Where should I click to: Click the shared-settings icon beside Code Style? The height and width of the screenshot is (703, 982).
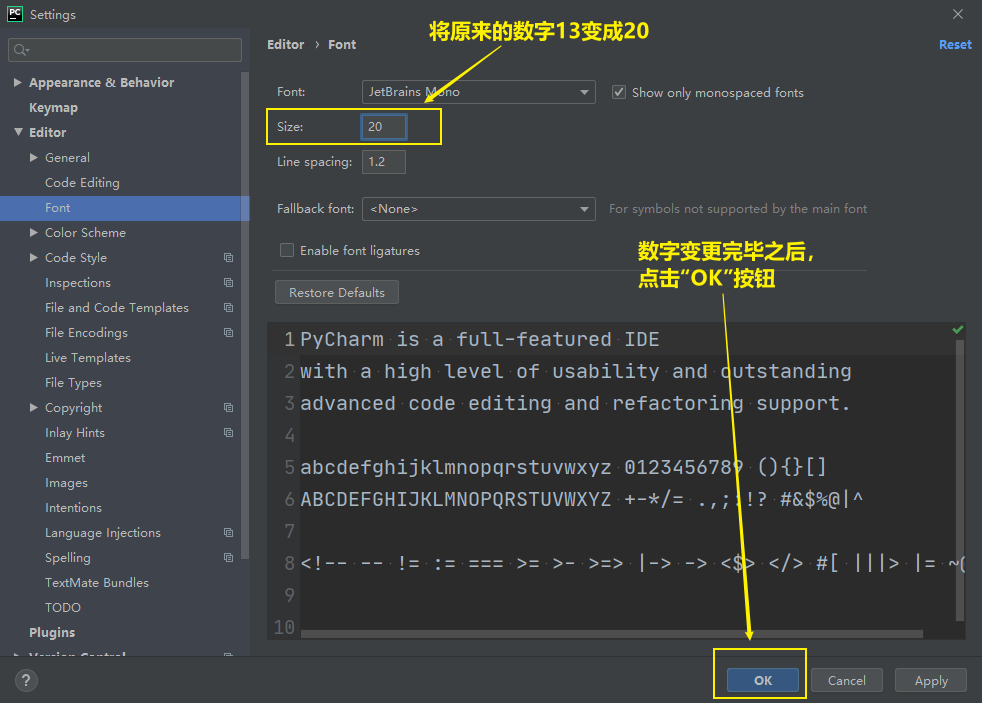(228, 257)
